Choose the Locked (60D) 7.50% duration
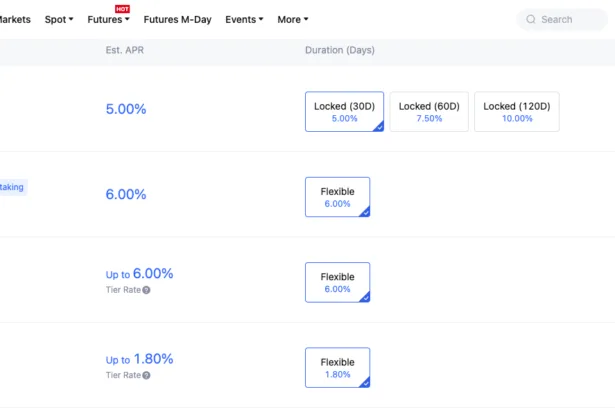Image resolution: width=615 pixels, height=410 pixels. pyautogui.click(x=428, y=112)
